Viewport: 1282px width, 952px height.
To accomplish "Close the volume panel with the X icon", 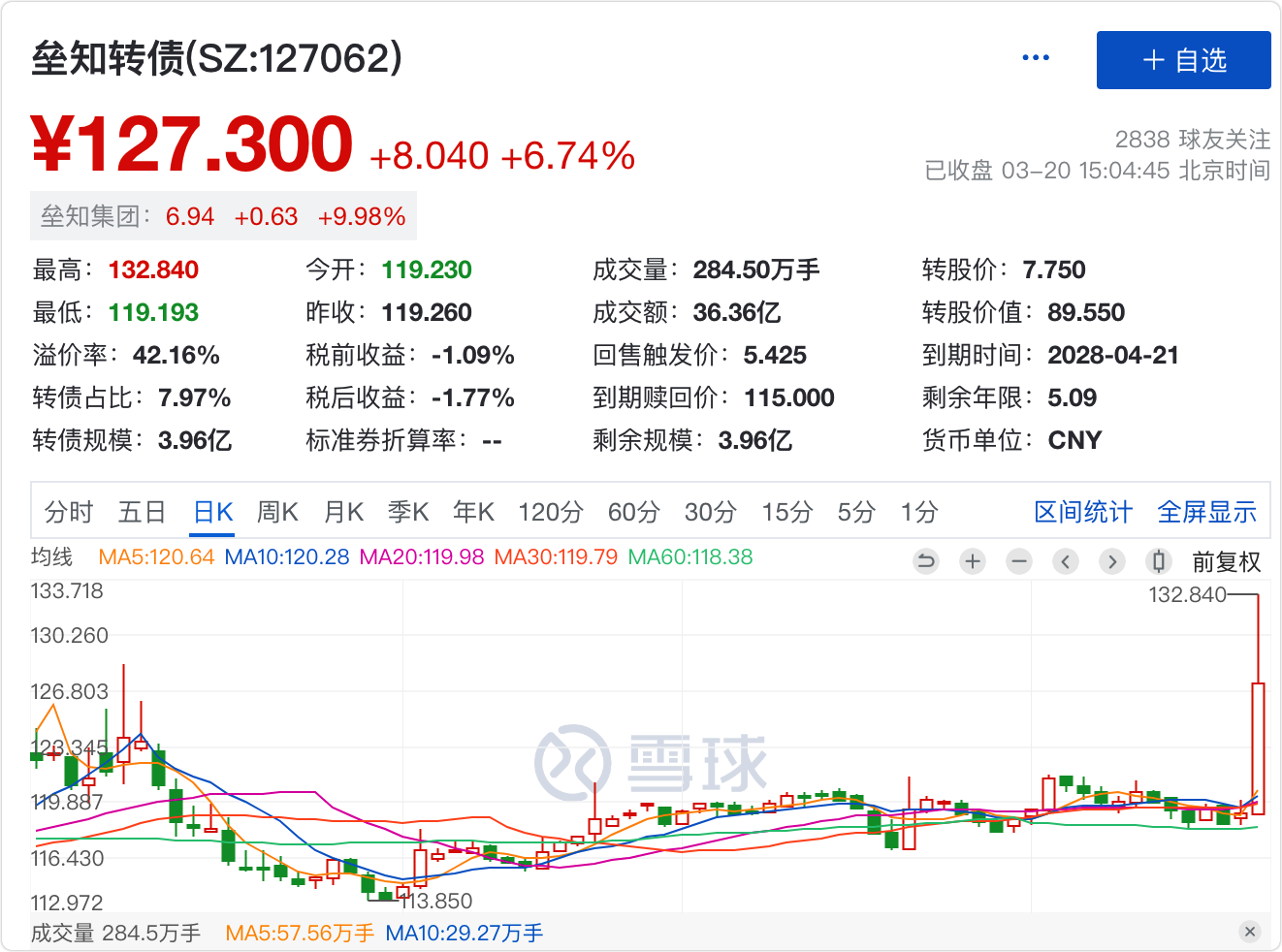I will pyautogui.click(x=1250, y=932).
